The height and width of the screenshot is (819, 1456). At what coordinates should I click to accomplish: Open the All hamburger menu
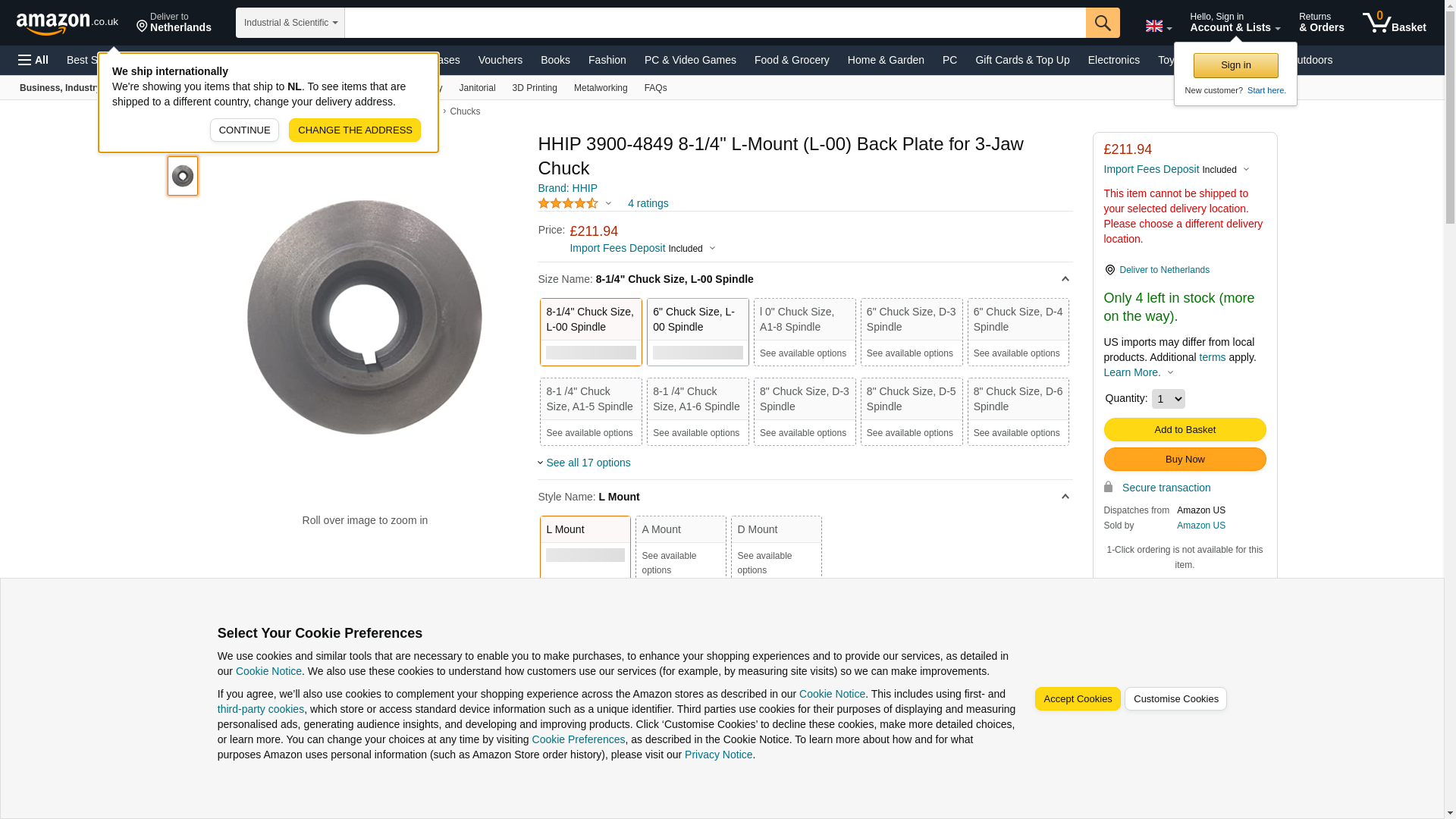pos(33,60)
